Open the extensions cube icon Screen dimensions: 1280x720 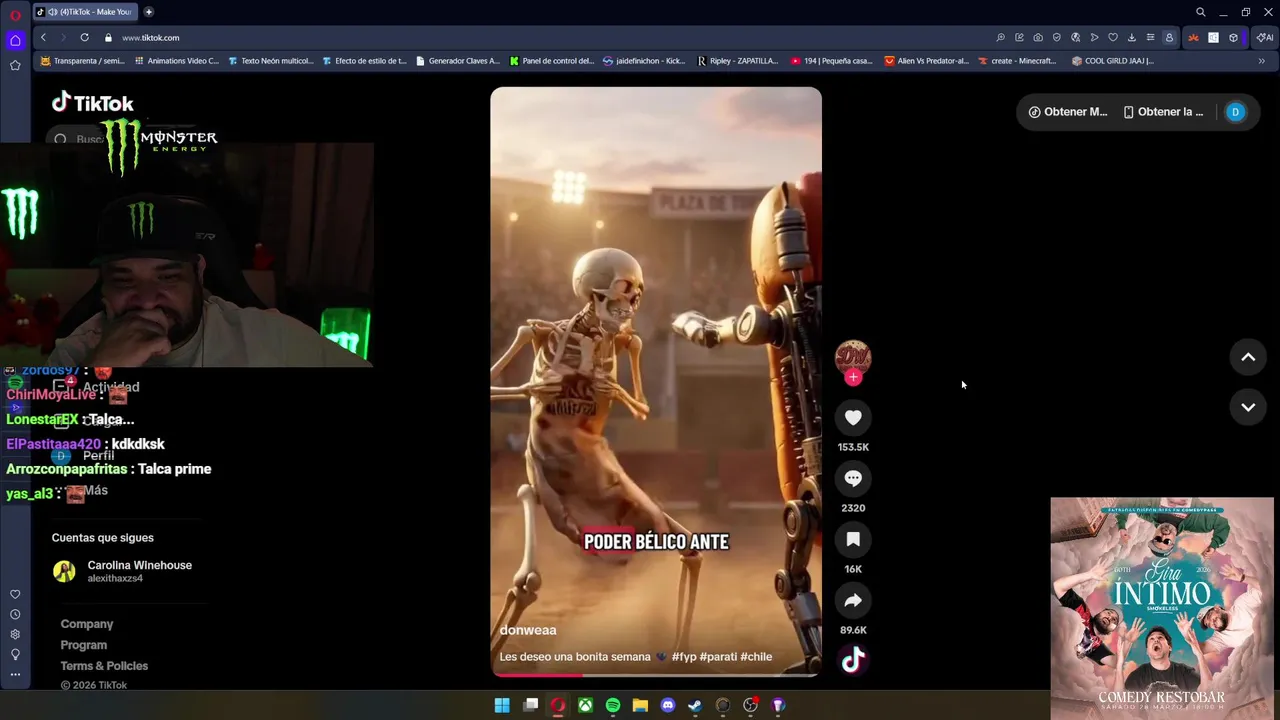1233,37
